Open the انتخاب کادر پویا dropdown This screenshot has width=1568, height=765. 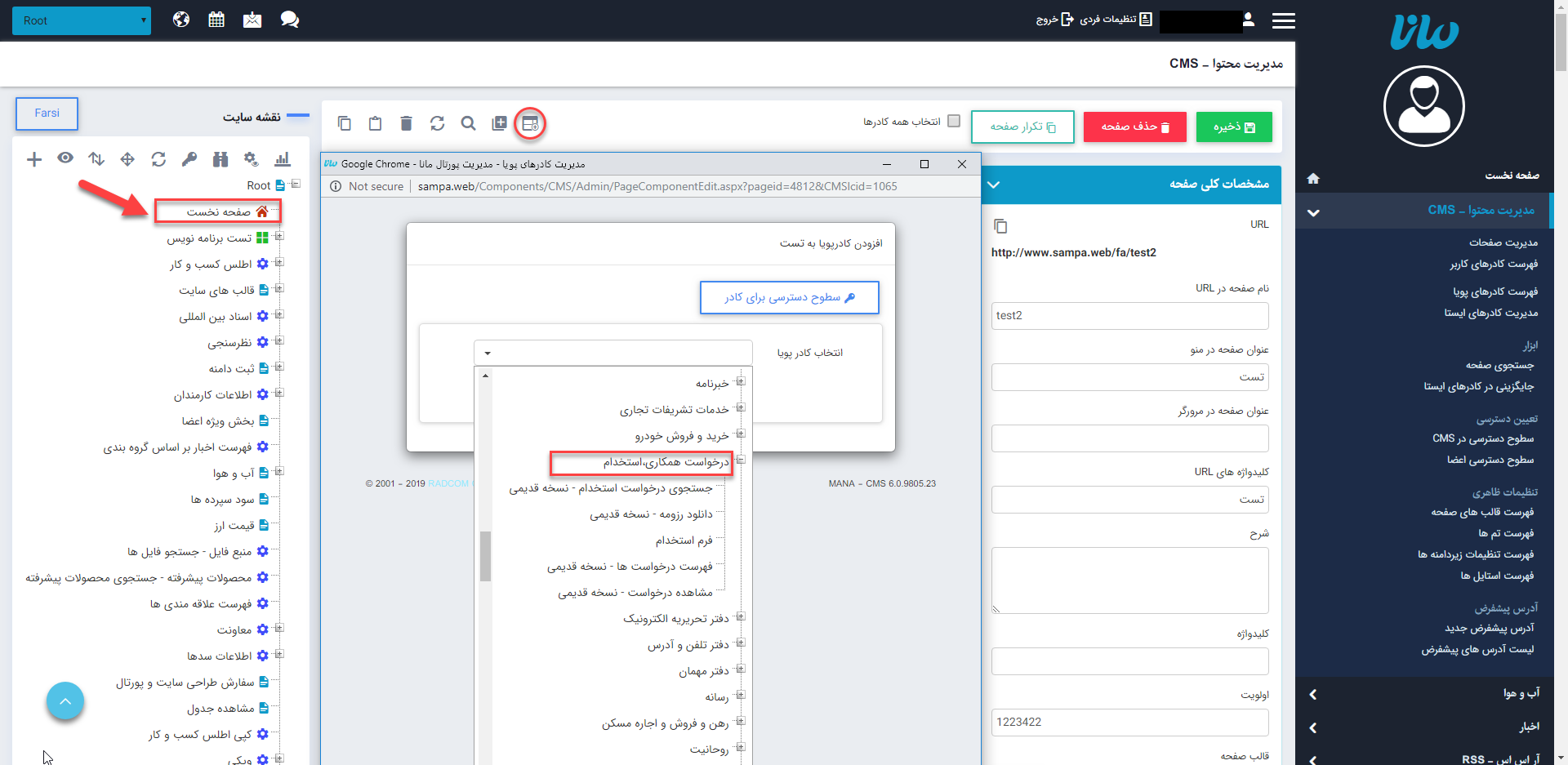[612, 352]
